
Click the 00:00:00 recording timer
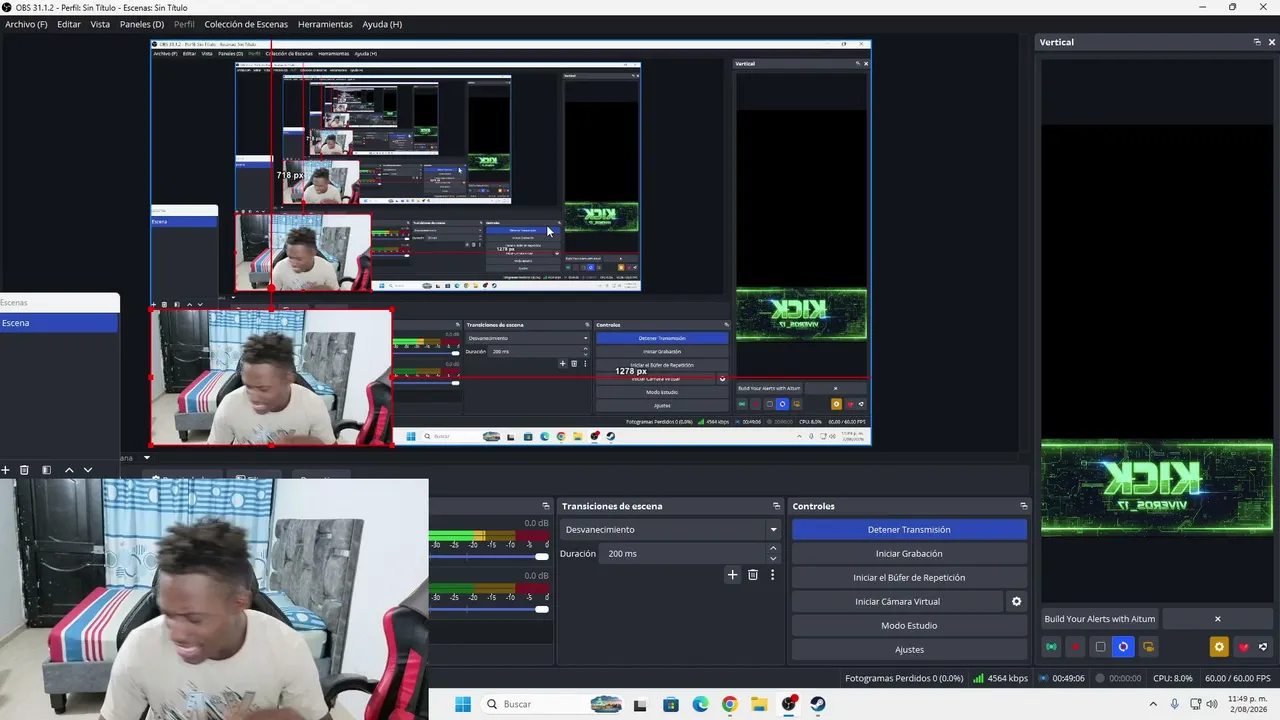coord(1118,678)
